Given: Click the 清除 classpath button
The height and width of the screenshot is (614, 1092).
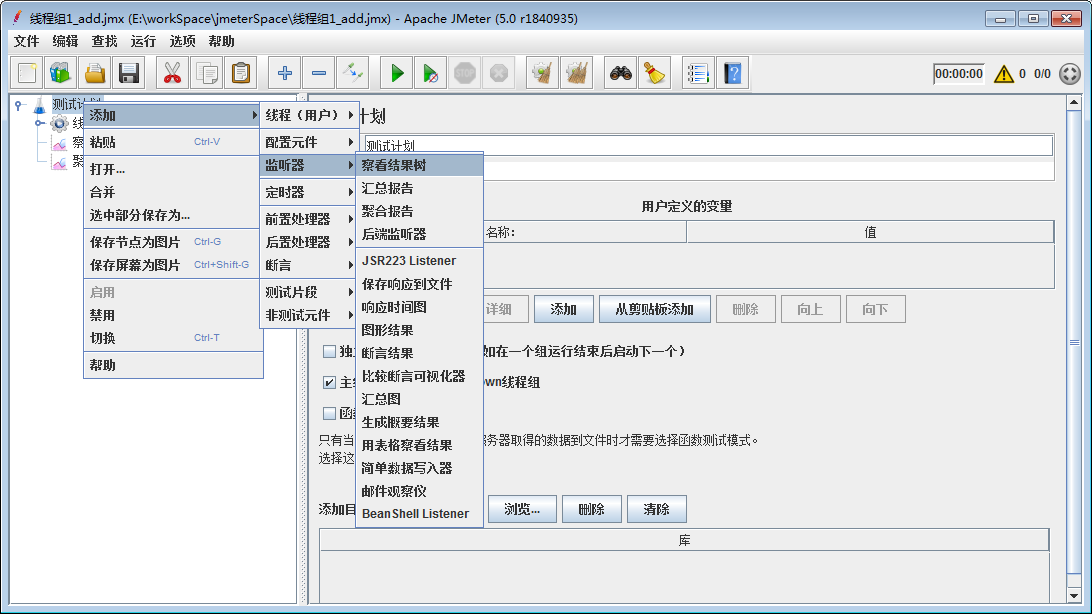Looking at the screenshot, I should [x=657, y=509].
